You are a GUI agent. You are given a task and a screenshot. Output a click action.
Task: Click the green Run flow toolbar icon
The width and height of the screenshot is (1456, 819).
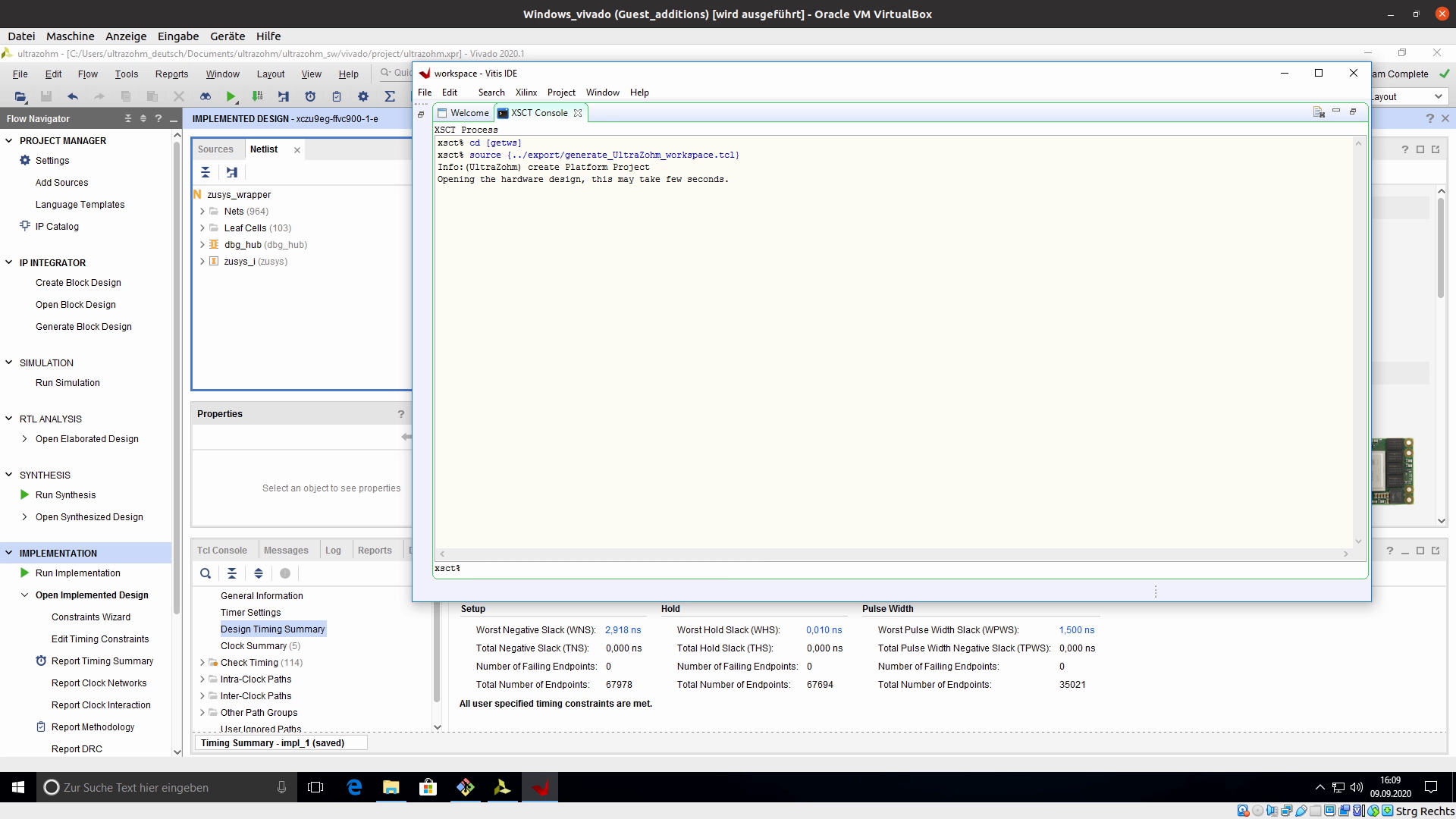point(231,96)
